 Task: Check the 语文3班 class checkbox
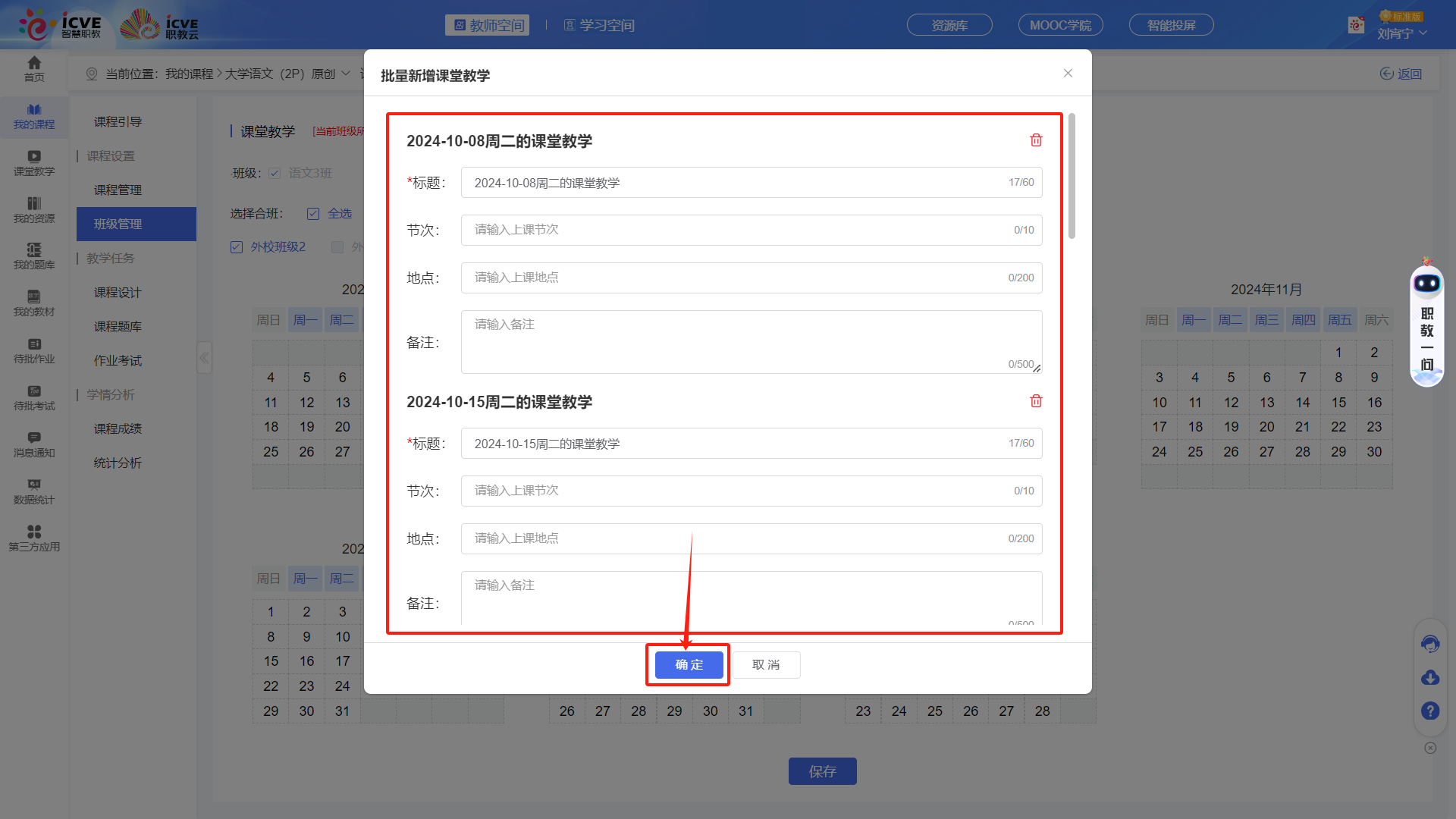pyautogui.click(x=275, y=173)
